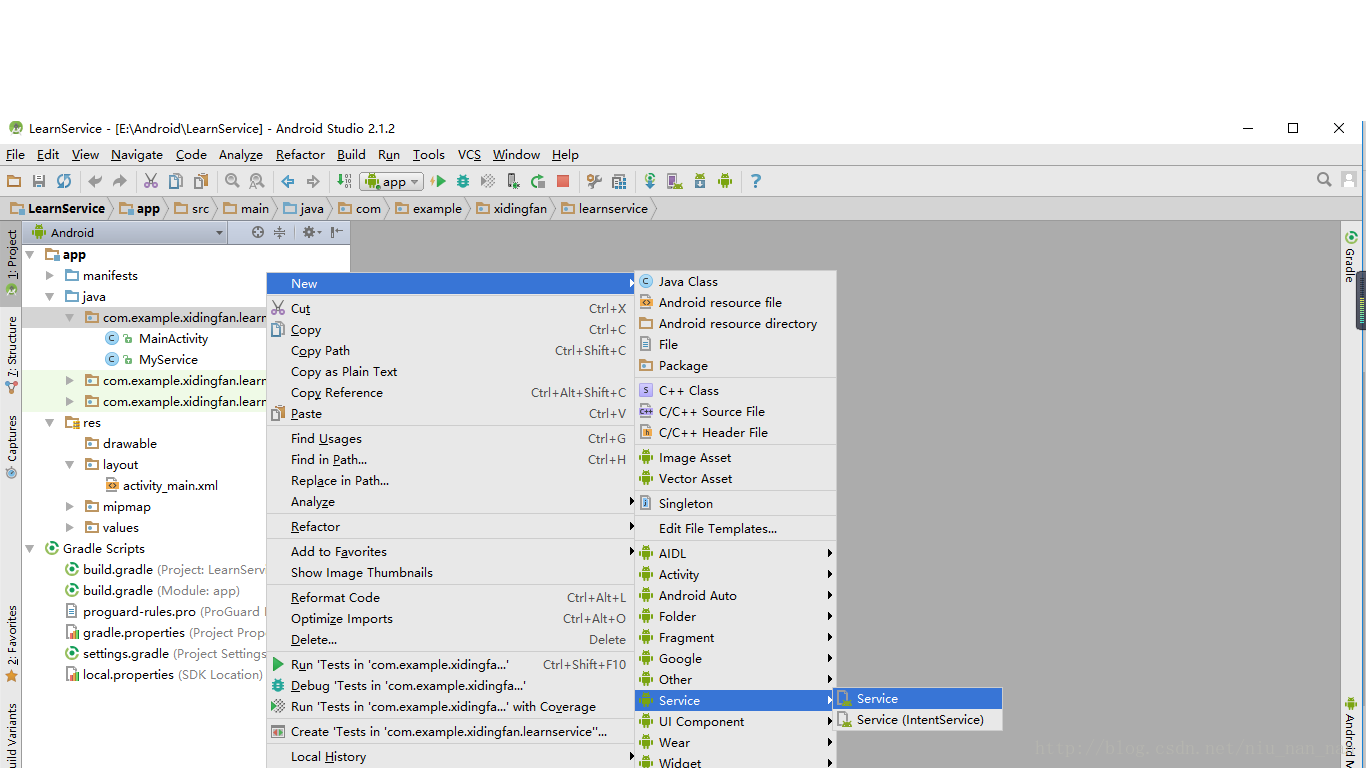
Task: Click the Synchronize refresh icon
Action: [x=64, y=181]
